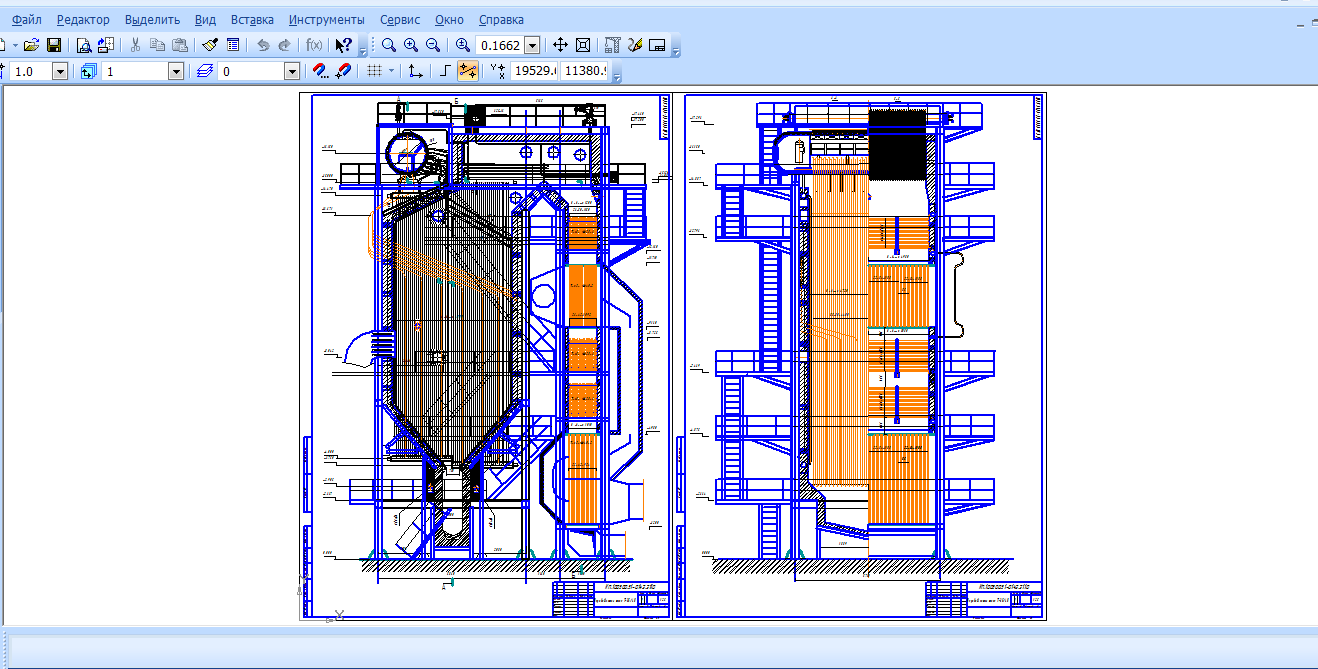The width and height of the screenshot is (1318, 669).
Task: Open the zoom scale 0.1662 dropdown
Action: (532, 45)
